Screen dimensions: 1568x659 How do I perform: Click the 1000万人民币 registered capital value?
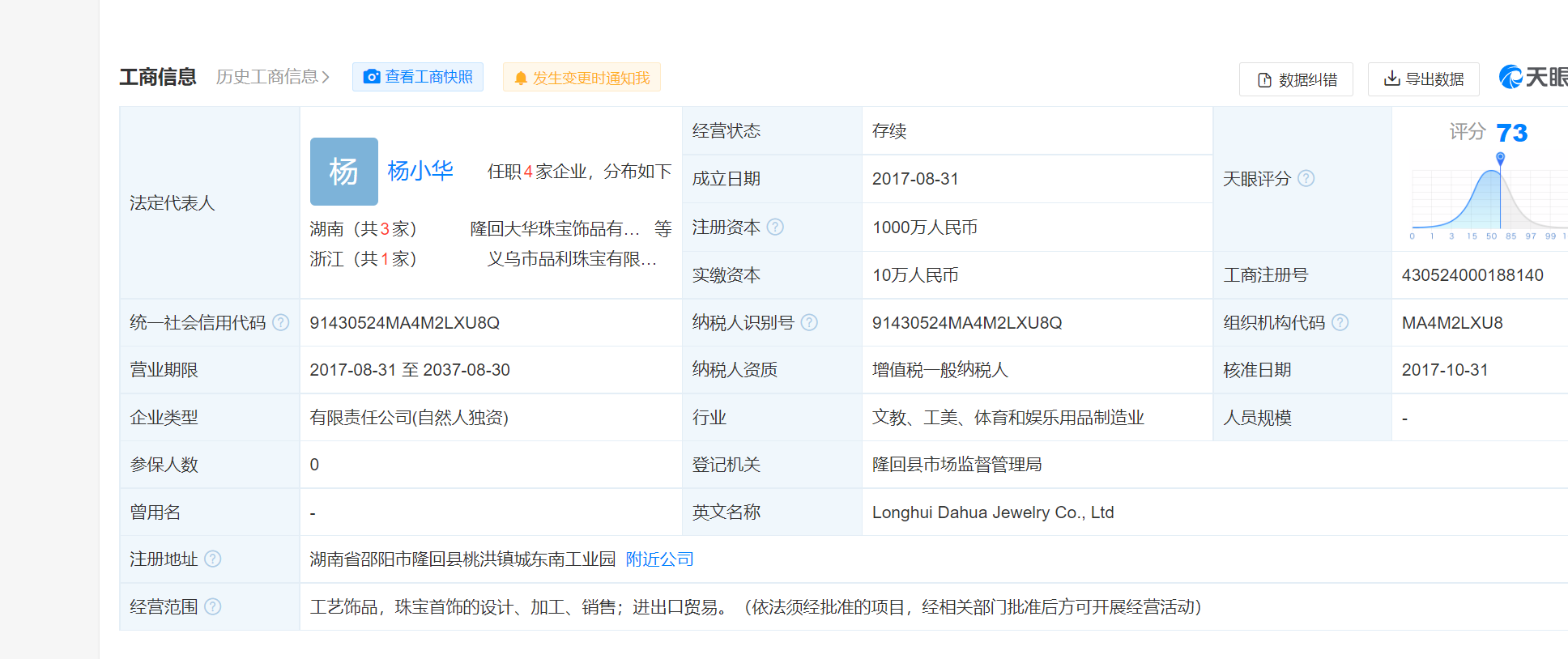tap(925, 227)
